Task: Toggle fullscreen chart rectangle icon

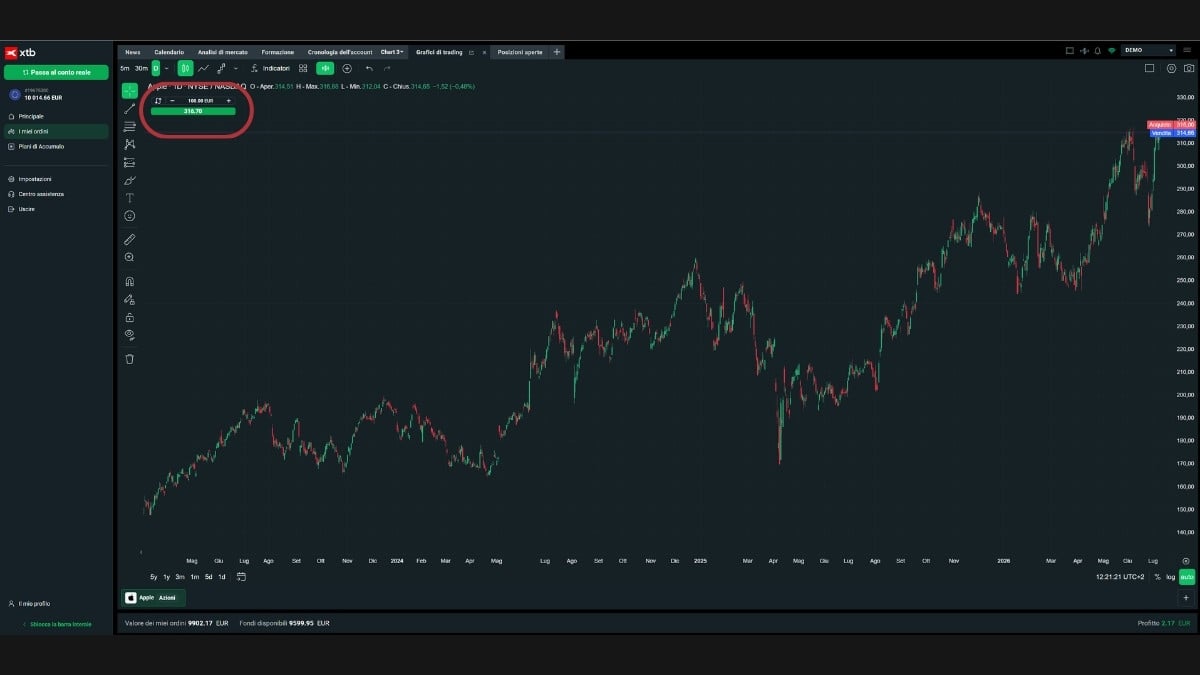Action: tap(1149, 68)
